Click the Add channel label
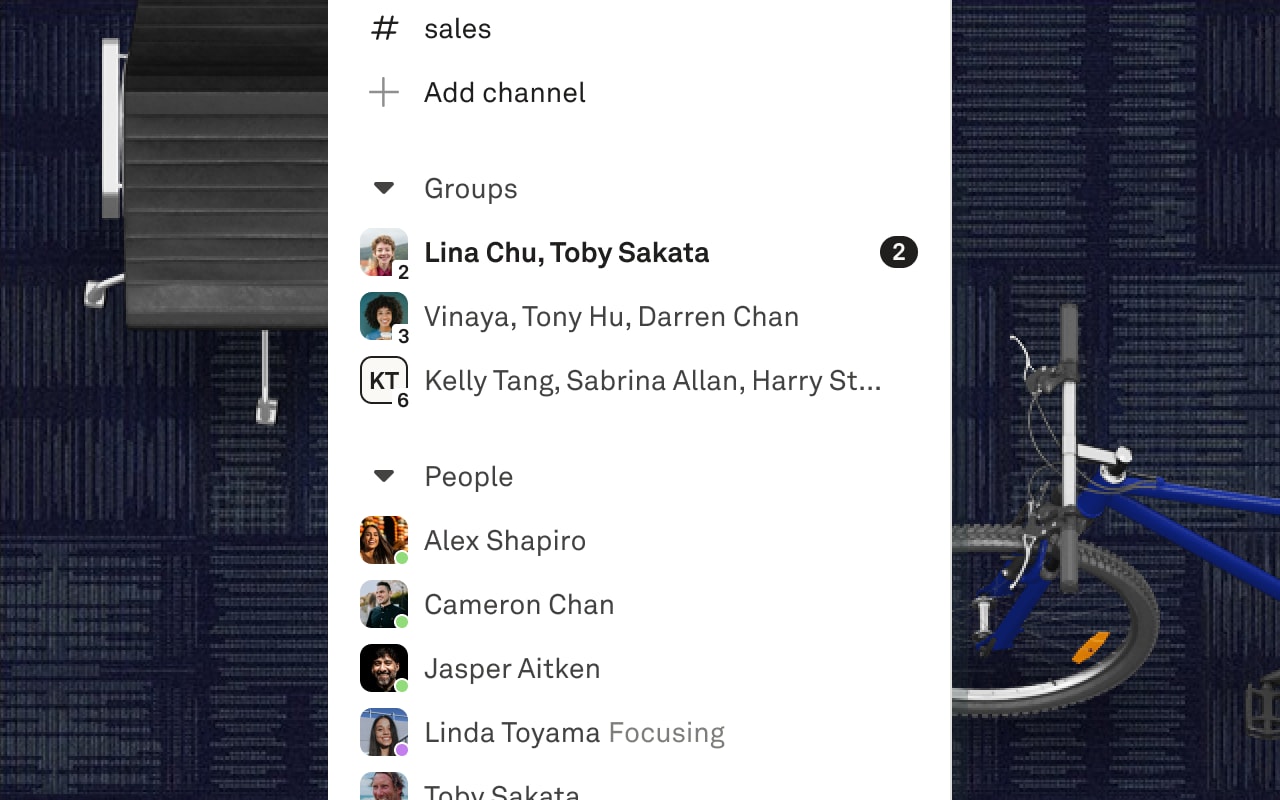This screenshot has width=1280, height=800. point(504,93)
